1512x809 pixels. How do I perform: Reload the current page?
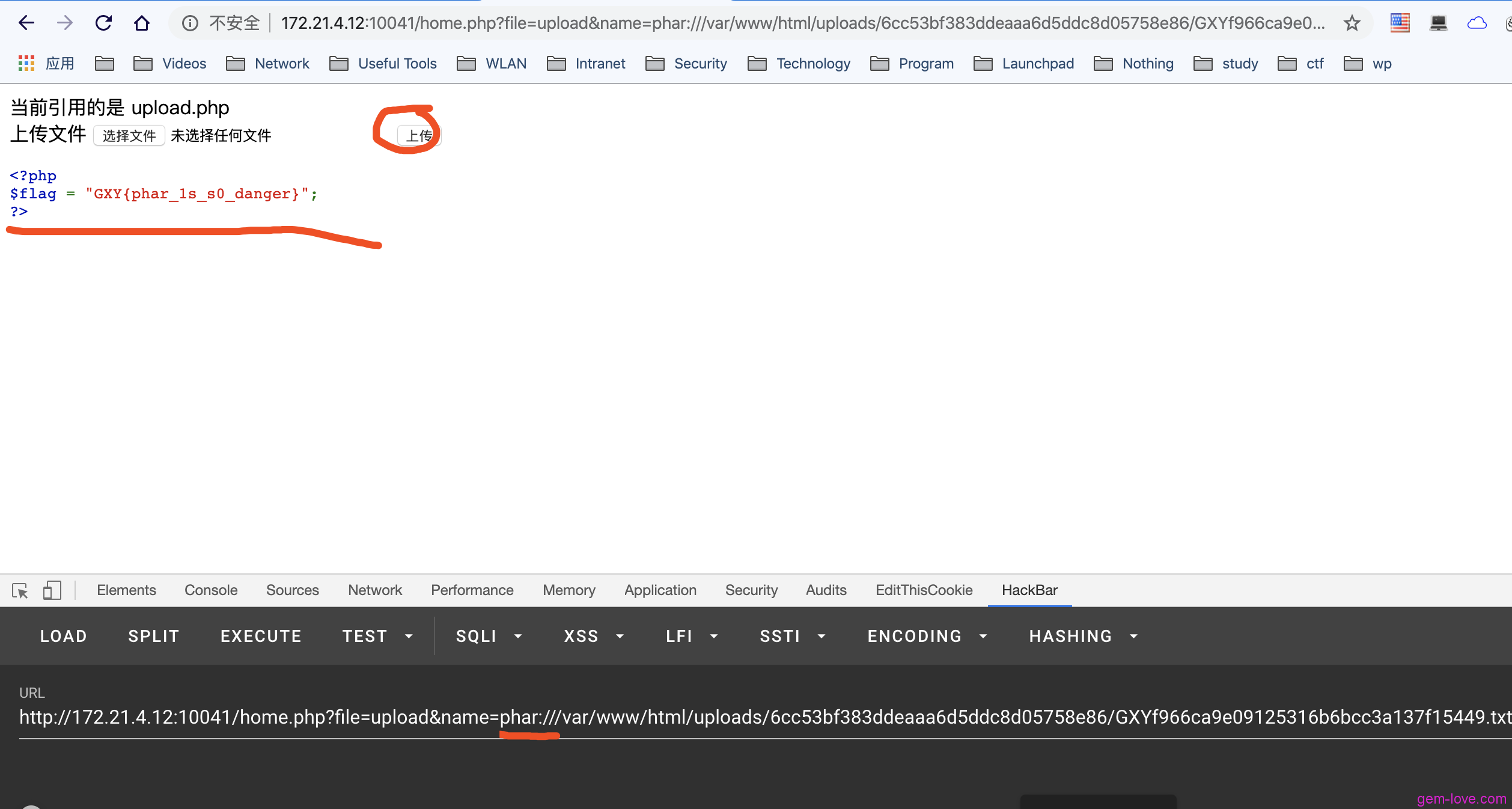(x=103, y=23)
